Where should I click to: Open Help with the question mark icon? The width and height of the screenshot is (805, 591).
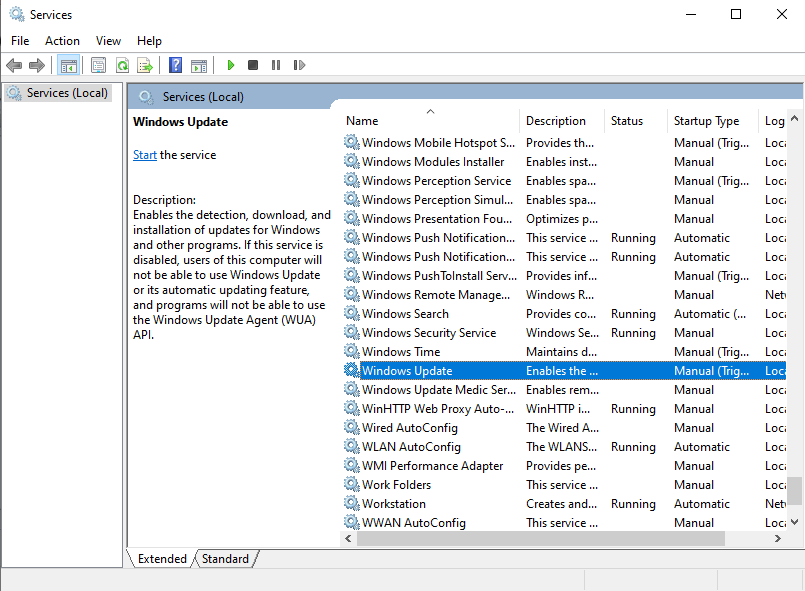point(176,65)
